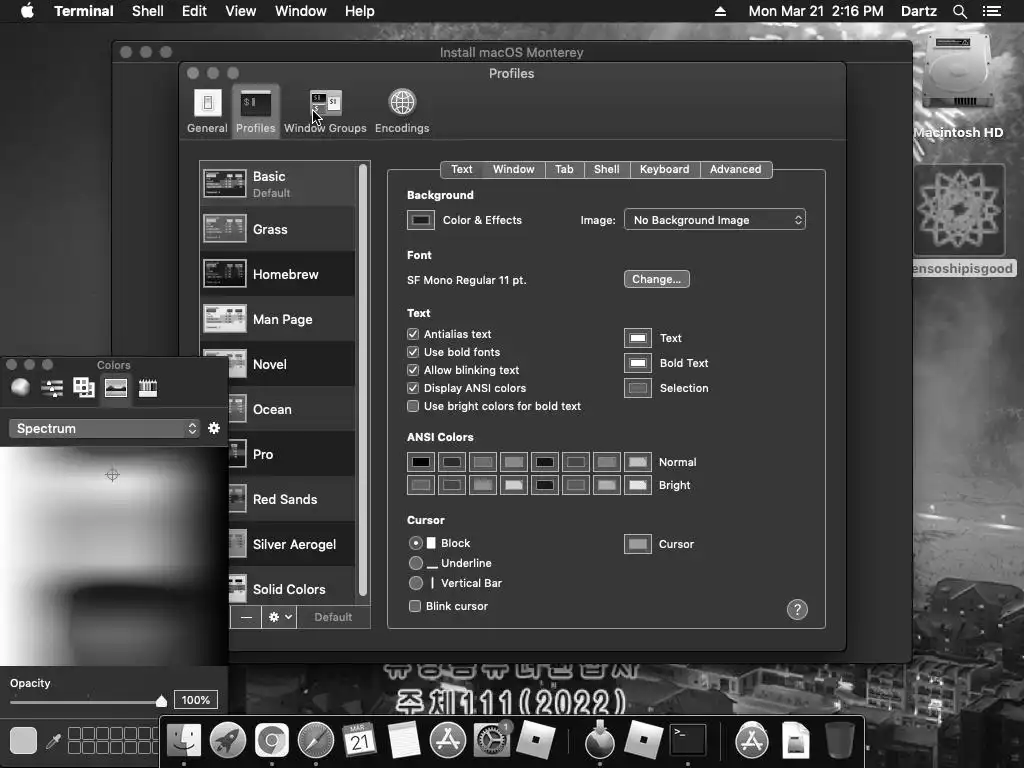
Task: Disable Allow blinking text
Action: click(x=413, y=370)
